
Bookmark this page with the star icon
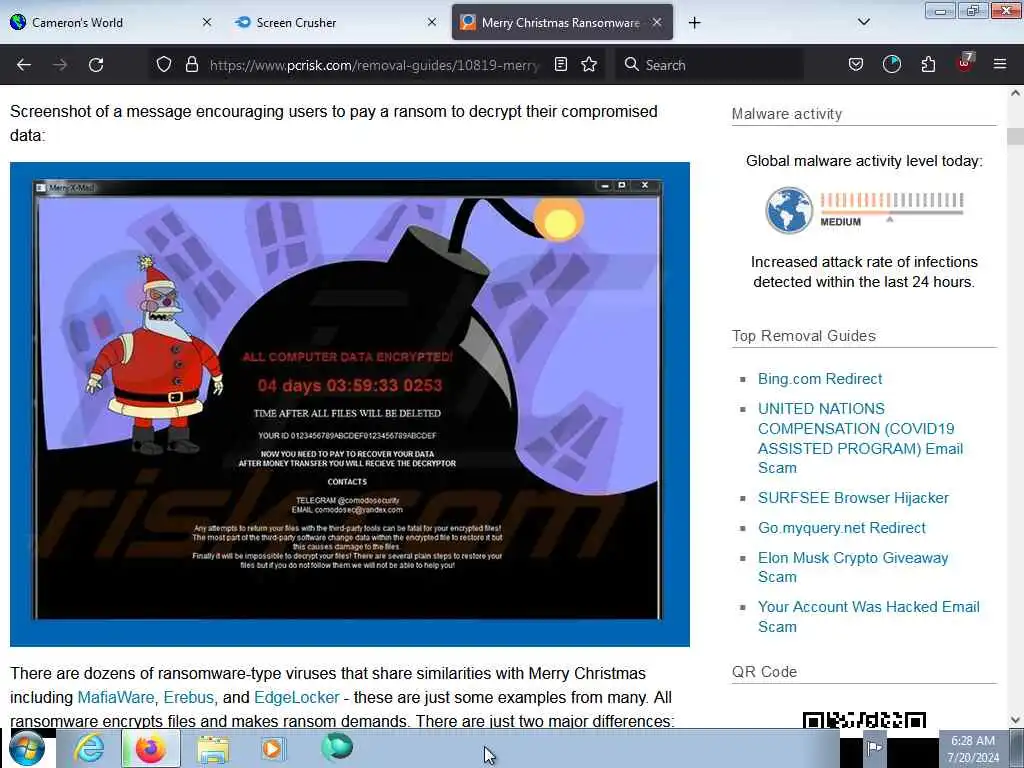589,64
